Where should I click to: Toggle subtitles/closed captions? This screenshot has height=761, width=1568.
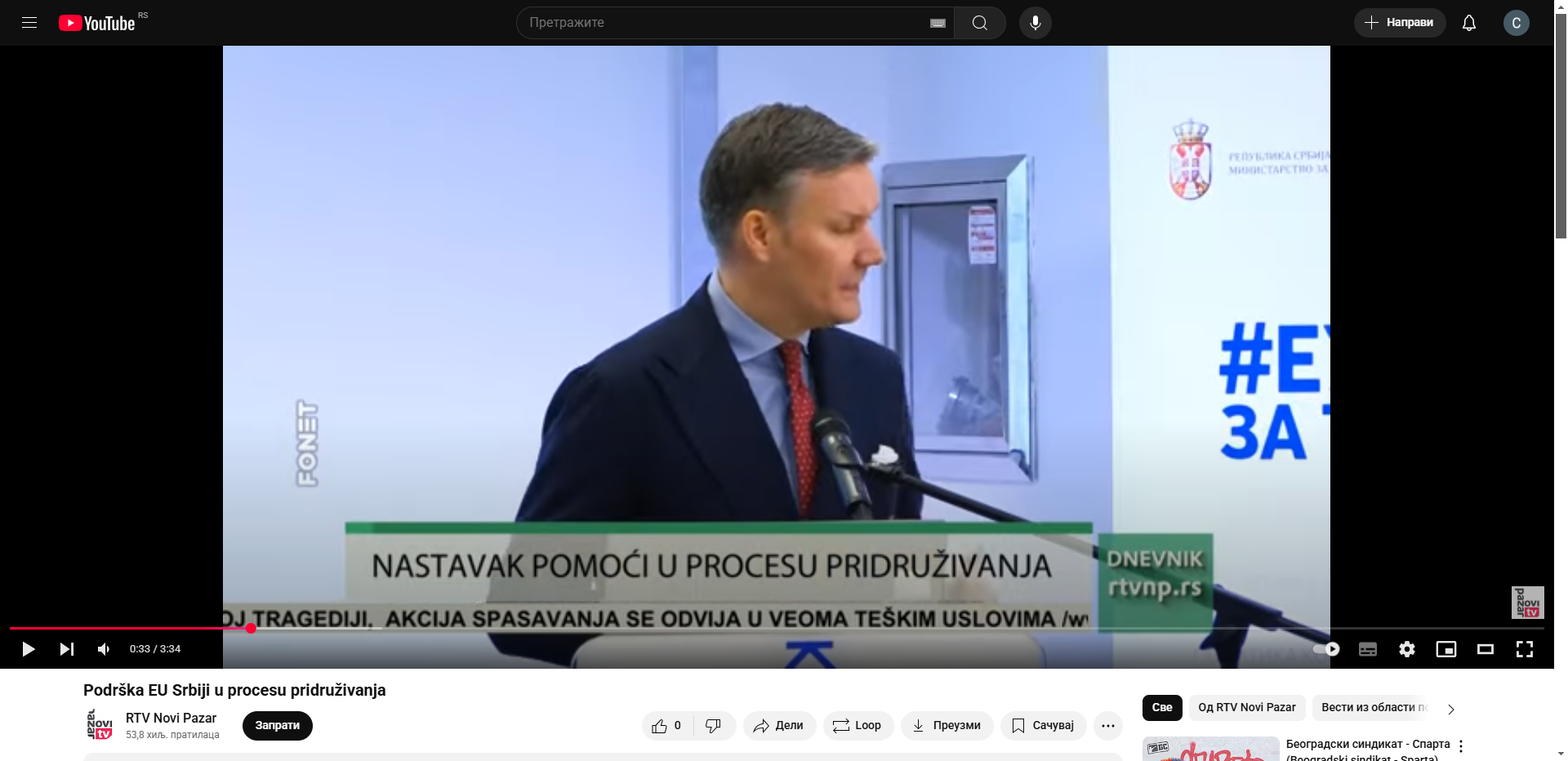tap(1367, 649)
